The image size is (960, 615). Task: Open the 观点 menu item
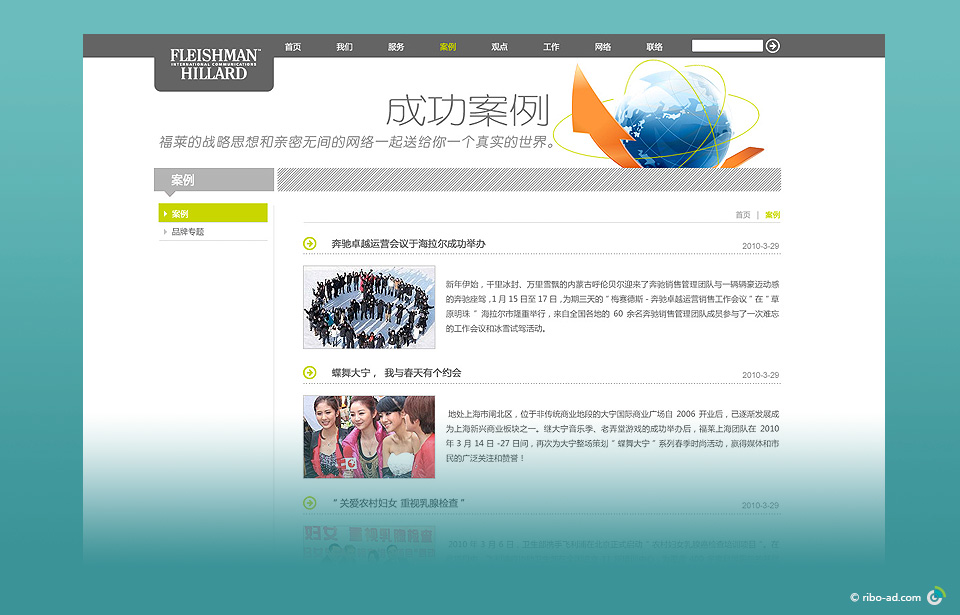click(x=500, y=47)
